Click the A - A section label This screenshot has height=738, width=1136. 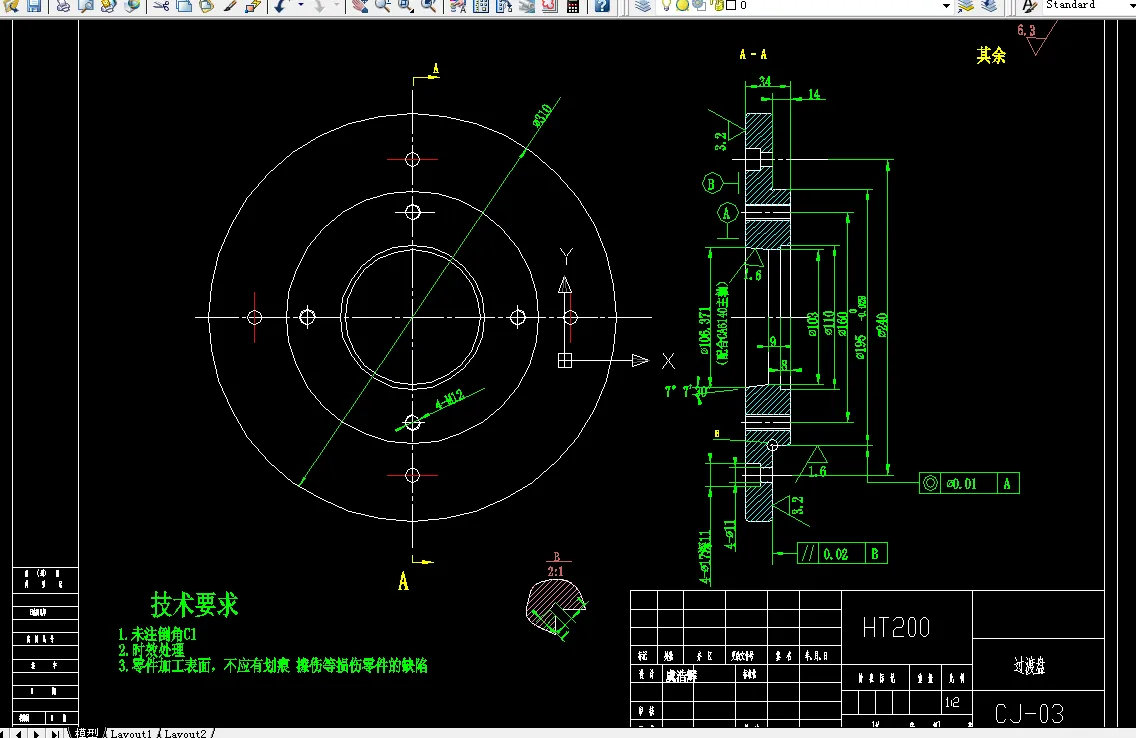click(753, 54)
